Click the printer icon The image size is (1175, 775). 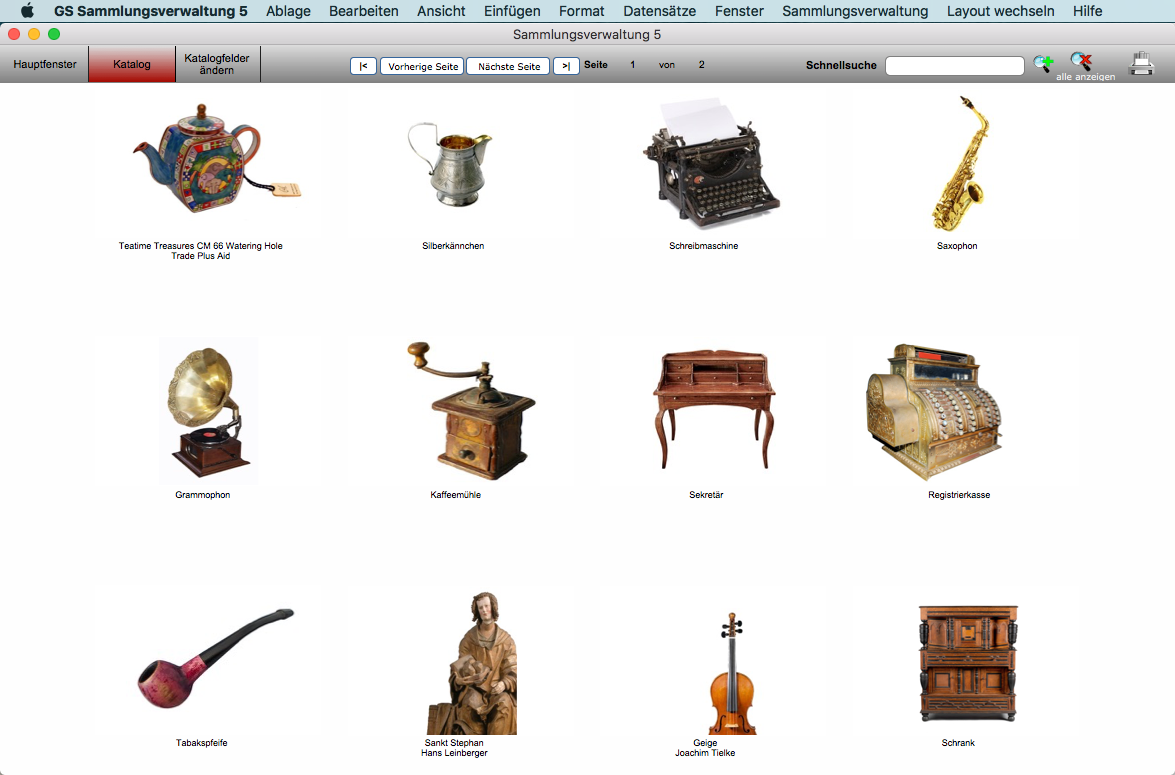1141,64
